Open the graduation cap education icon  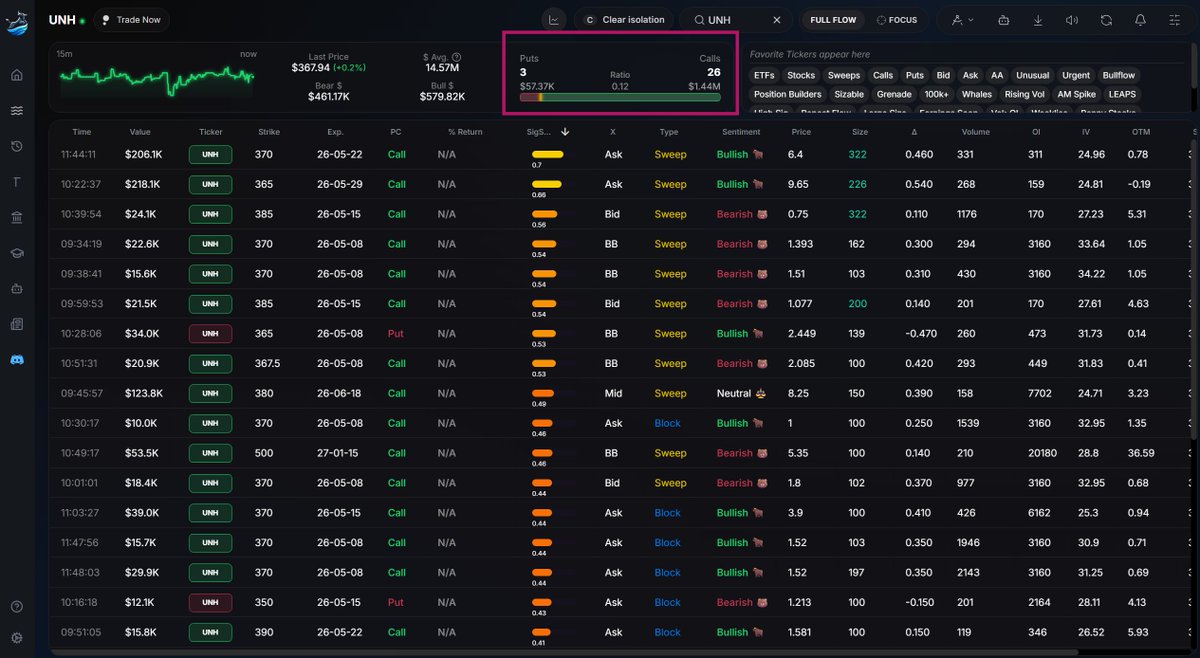16,253
